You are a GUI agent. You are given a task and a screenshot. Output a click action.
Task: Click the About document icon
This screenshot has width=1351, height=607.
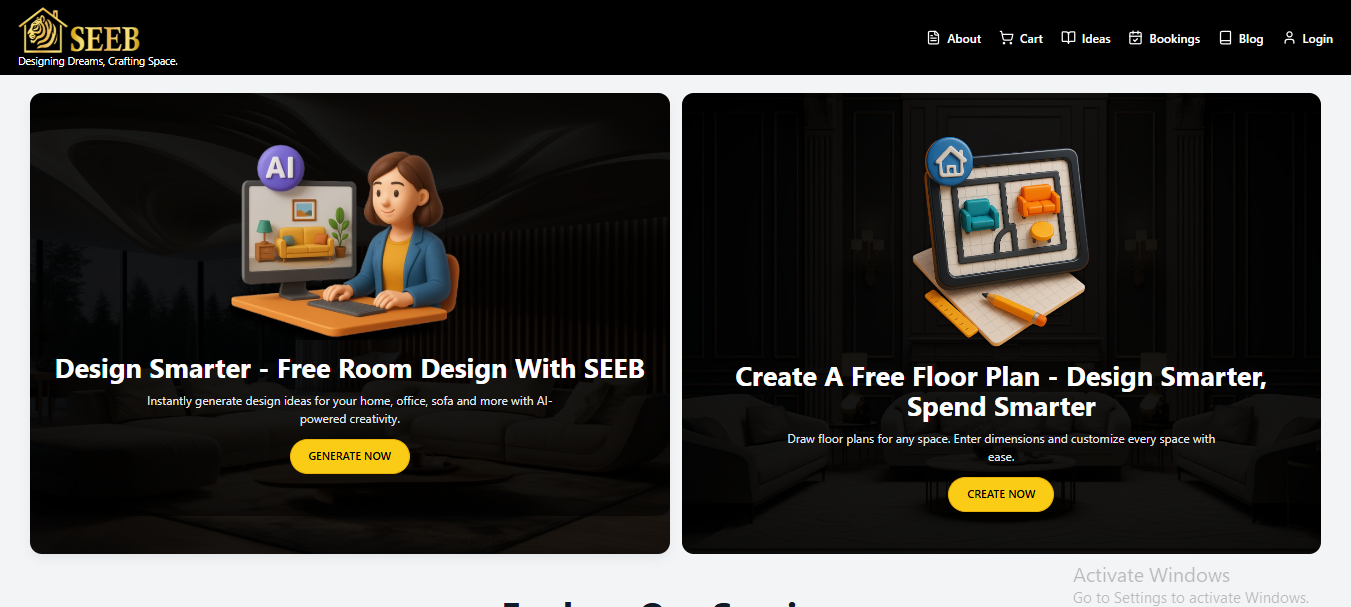(x=934, y=38)
